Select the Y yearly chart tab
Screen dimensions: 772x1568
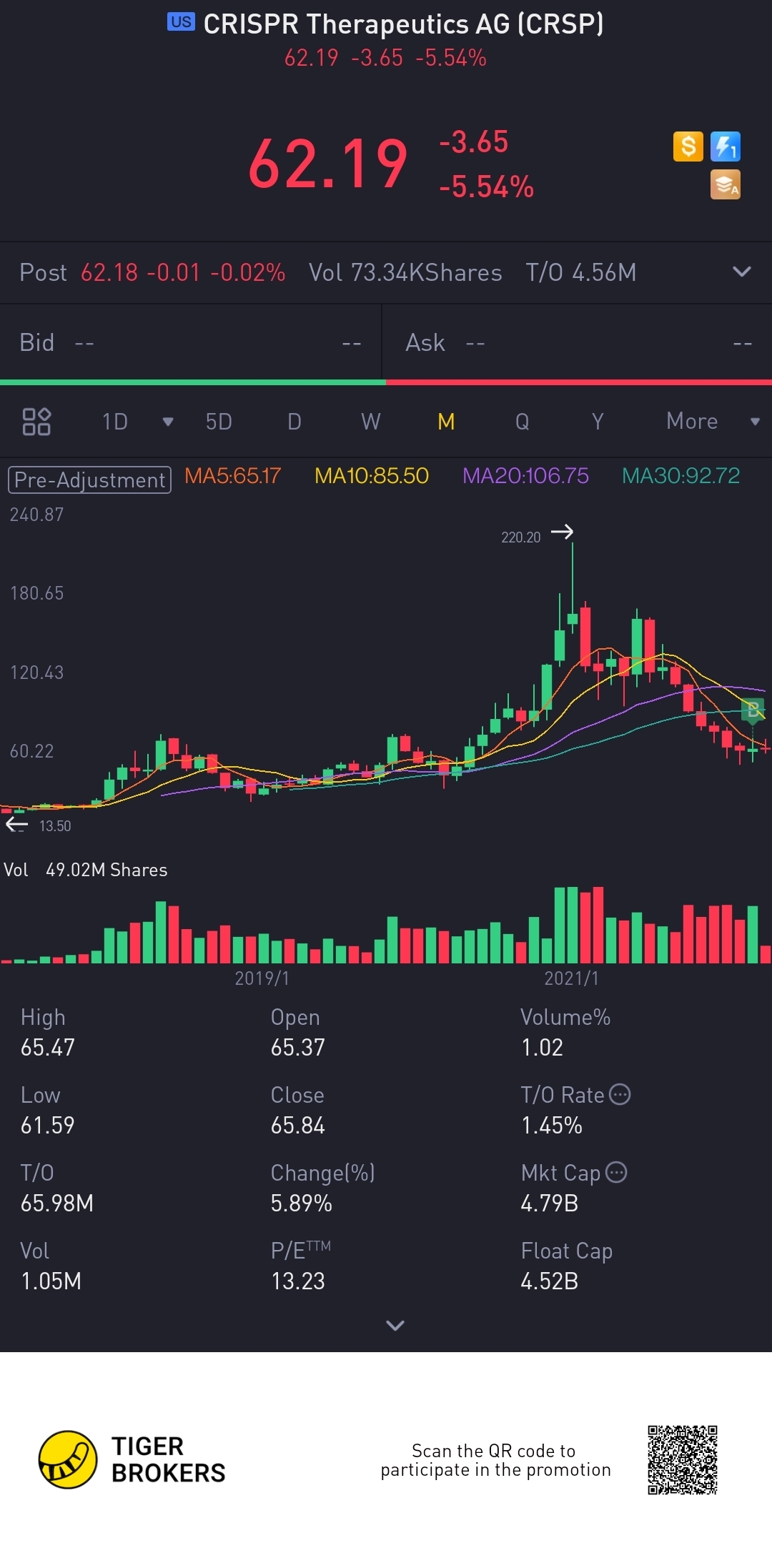598,422
